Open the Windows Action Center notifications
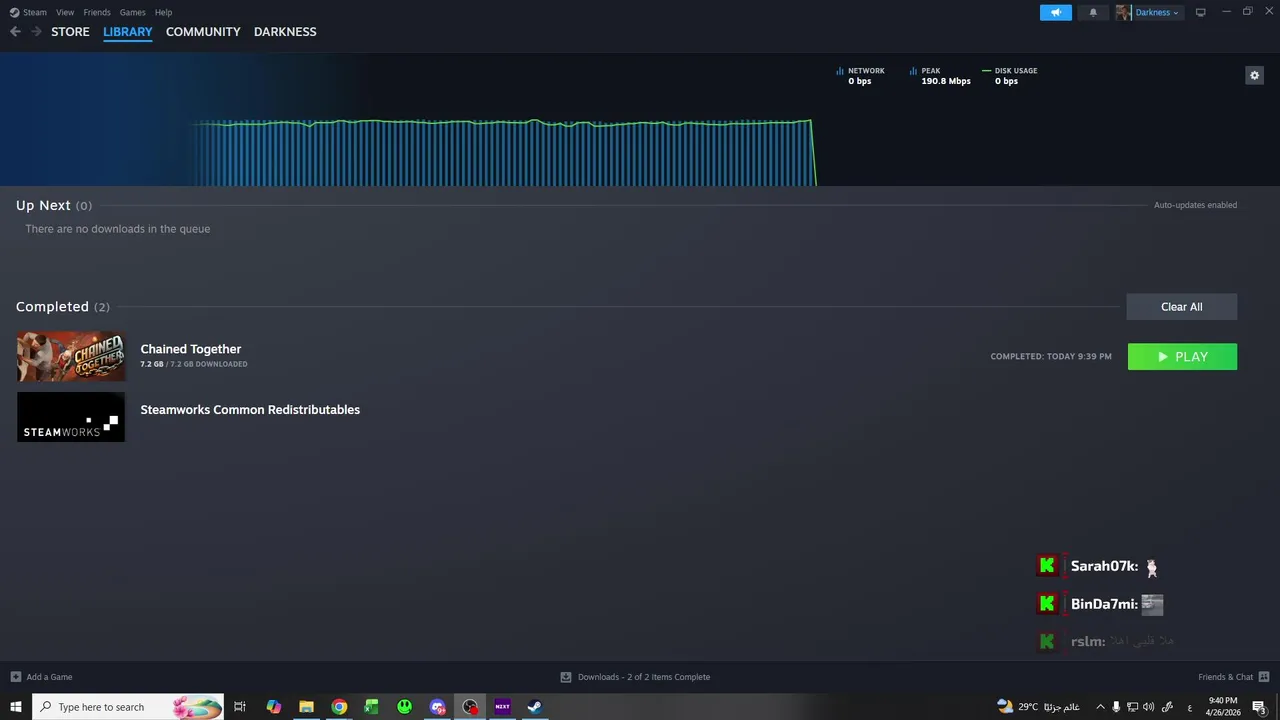The height and width of the screenshot is (720, 1280). click(1259, 707)
